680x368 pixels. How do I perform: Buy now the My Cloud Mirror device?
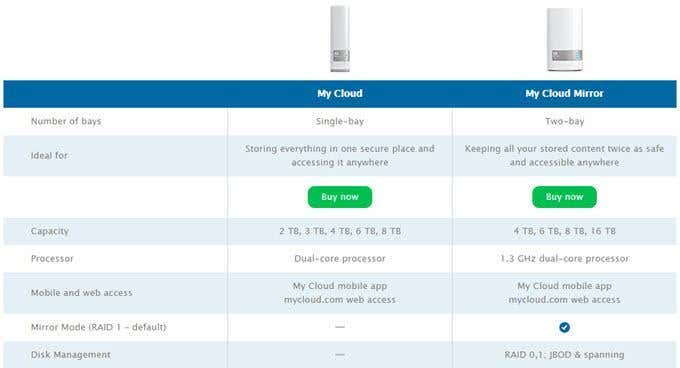tap(564, 197)
